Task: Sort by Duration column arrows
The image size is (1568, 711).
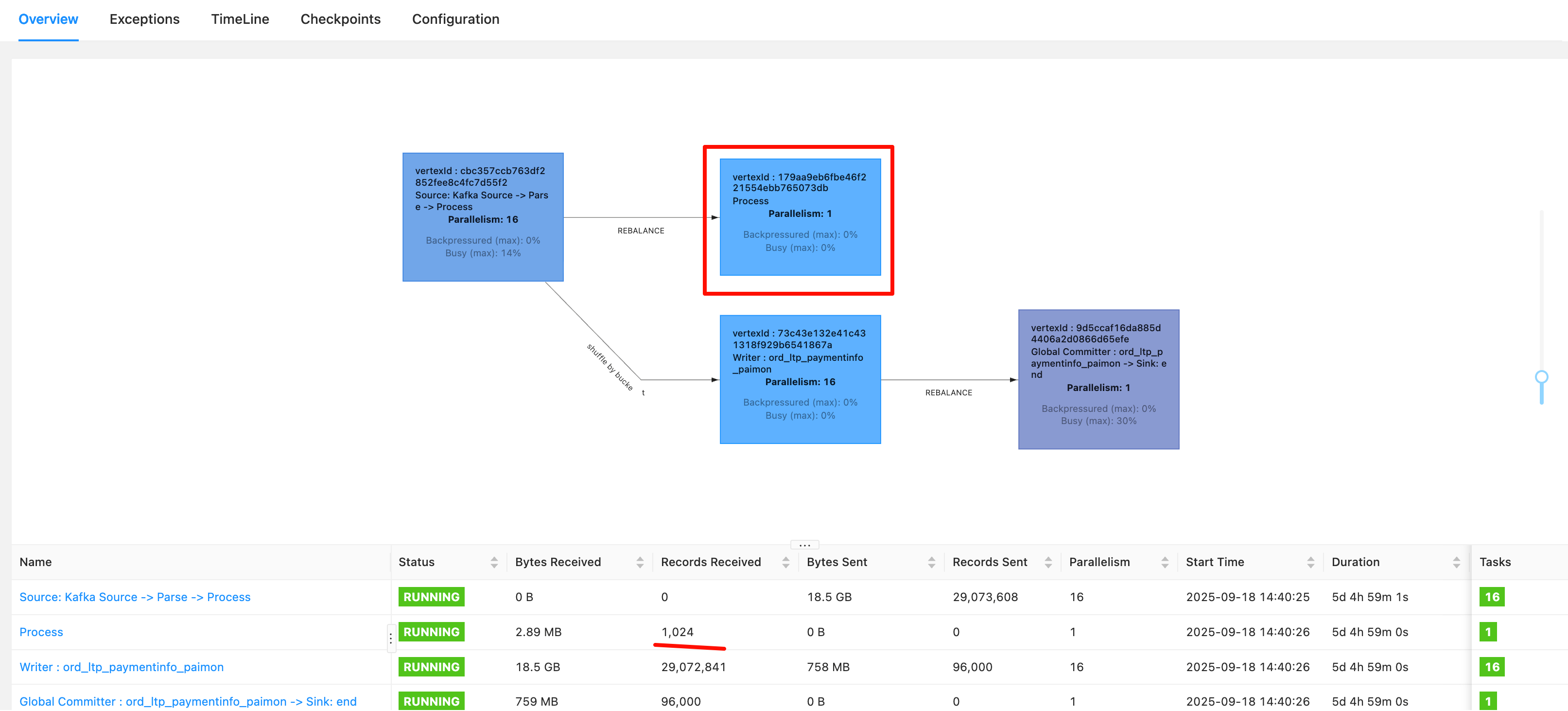Action: [1456, 562]
